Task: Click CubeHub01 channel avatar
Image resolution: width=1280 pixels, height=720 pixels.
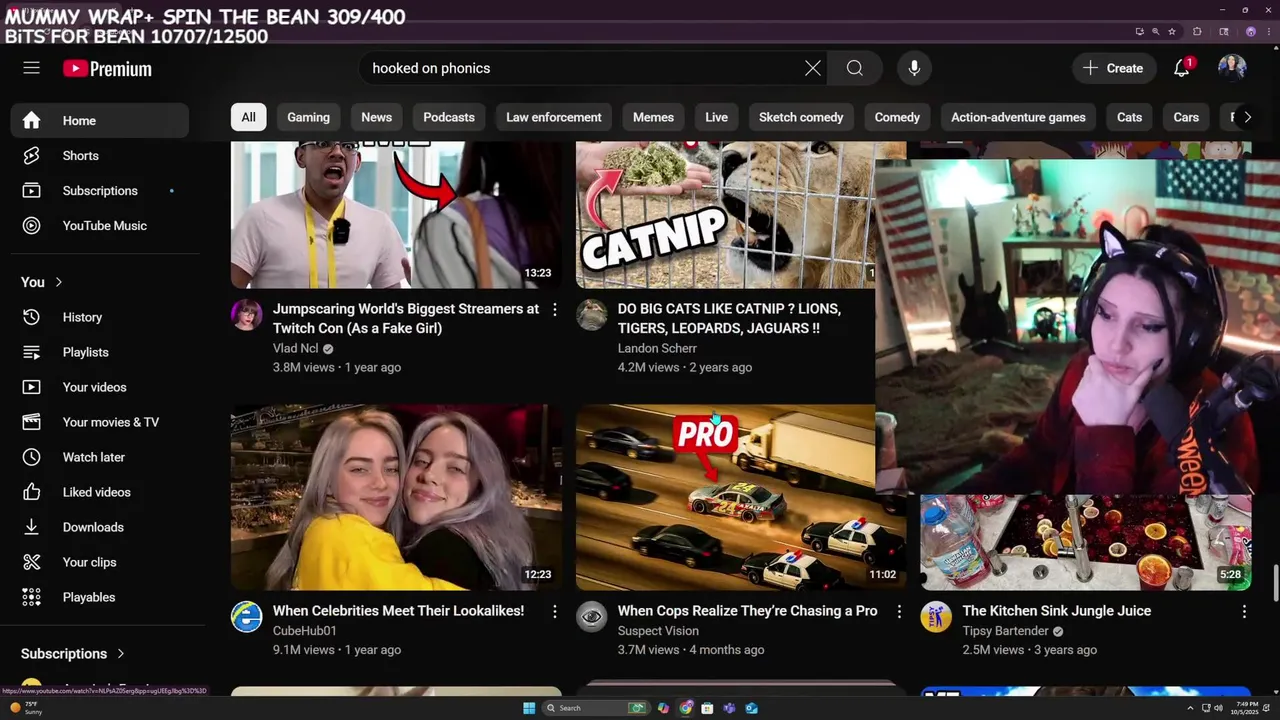Action: click(247, 617)
